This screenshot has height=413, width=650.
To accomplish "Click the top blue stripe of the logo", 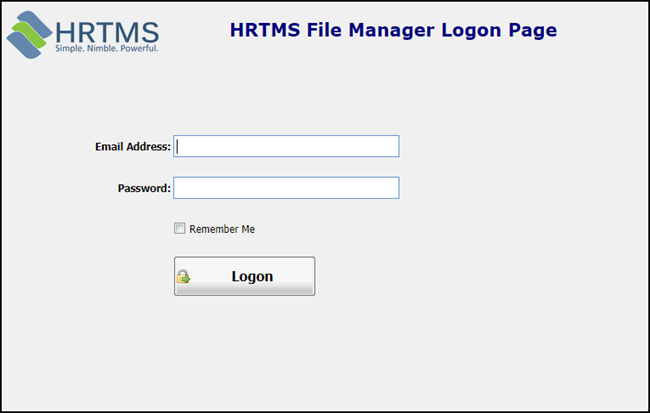I will (36, 26).
